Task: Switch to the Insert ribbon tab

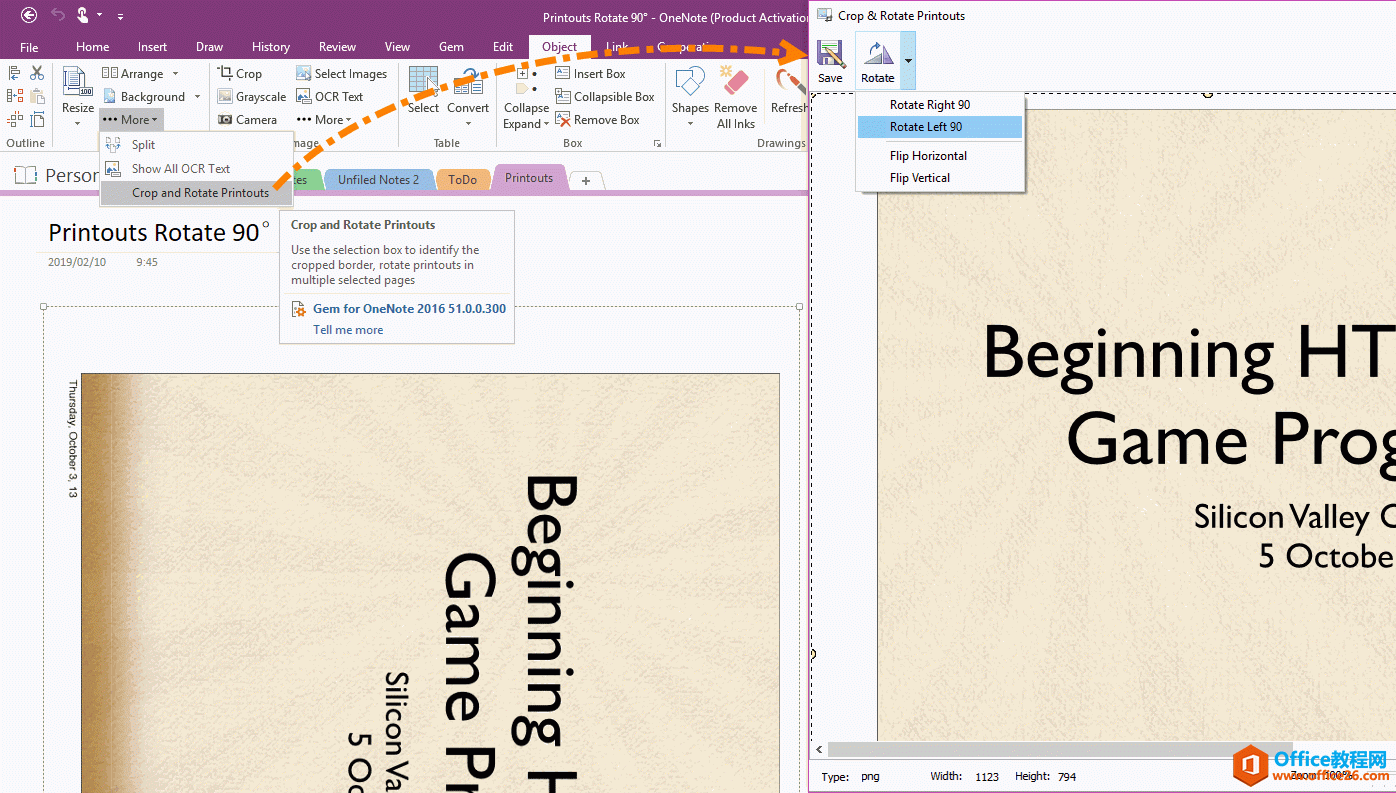Action: tap(152, 47)
